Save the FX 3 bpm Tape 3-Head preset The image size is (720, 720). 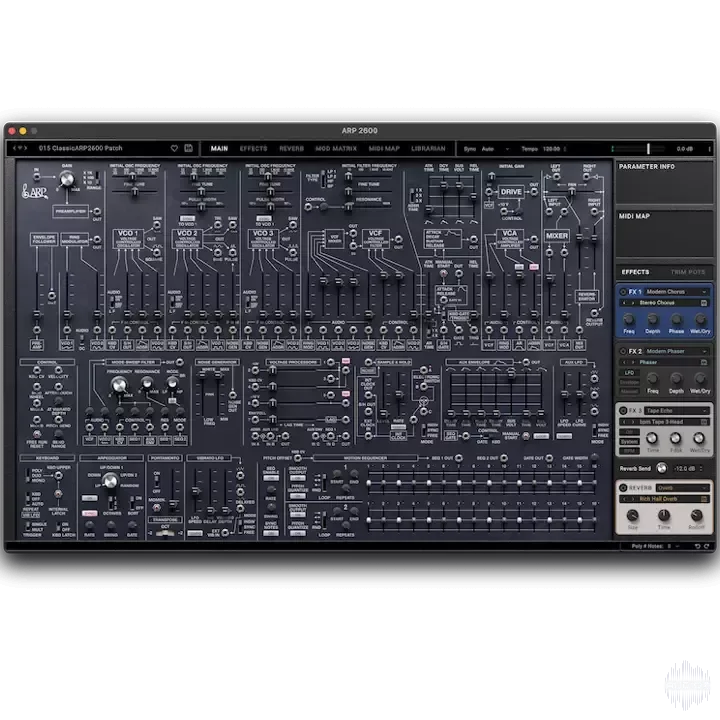pos(703,422)
